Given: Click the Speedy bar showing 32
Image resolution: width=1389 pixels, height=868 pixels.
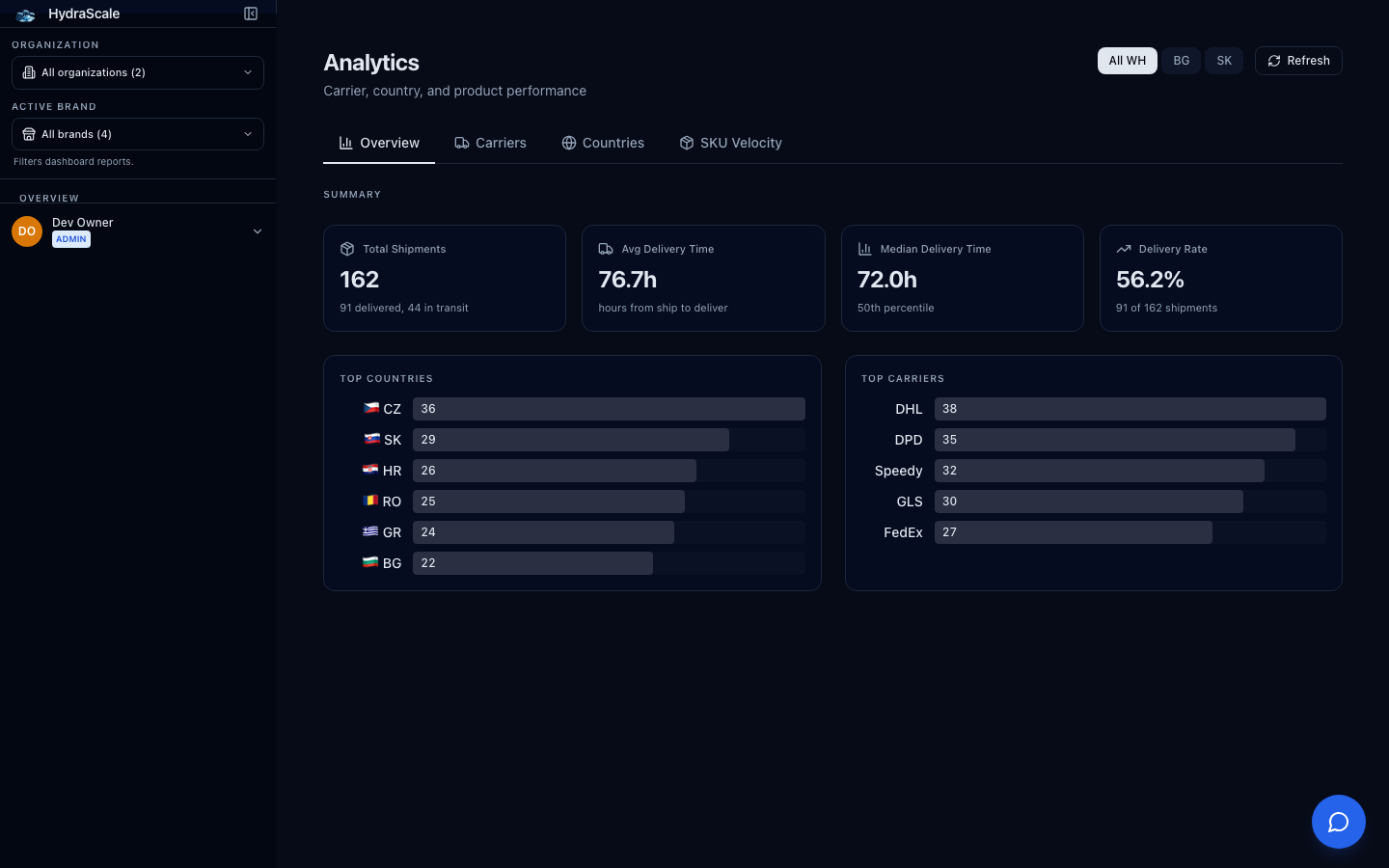Looking at the screenshot, I should (x=1100, y=471).
